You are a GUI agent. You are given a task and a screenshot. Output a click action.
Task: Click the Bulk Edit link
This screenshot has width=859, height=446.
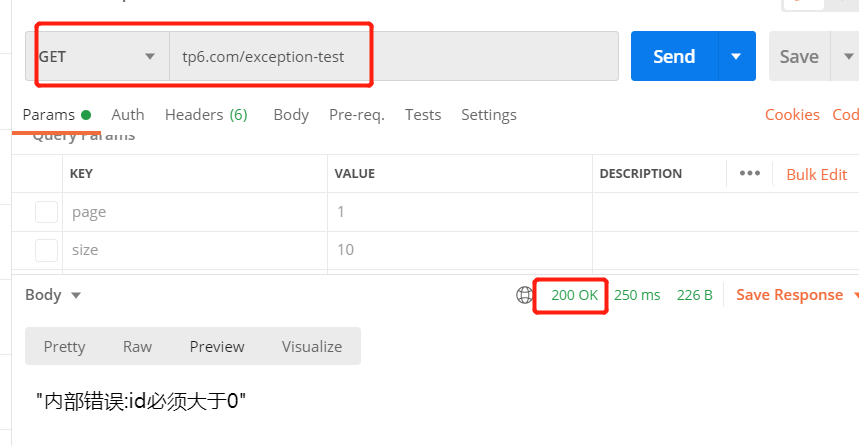816,174
